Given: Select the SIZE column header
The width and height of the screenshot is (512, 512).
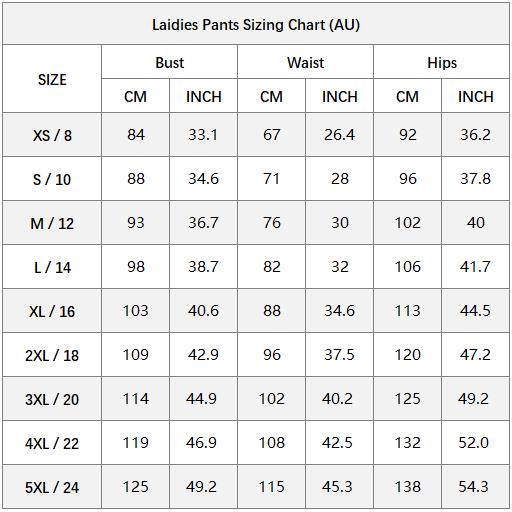Looking at the screenshot, I should tap(52, 79).
